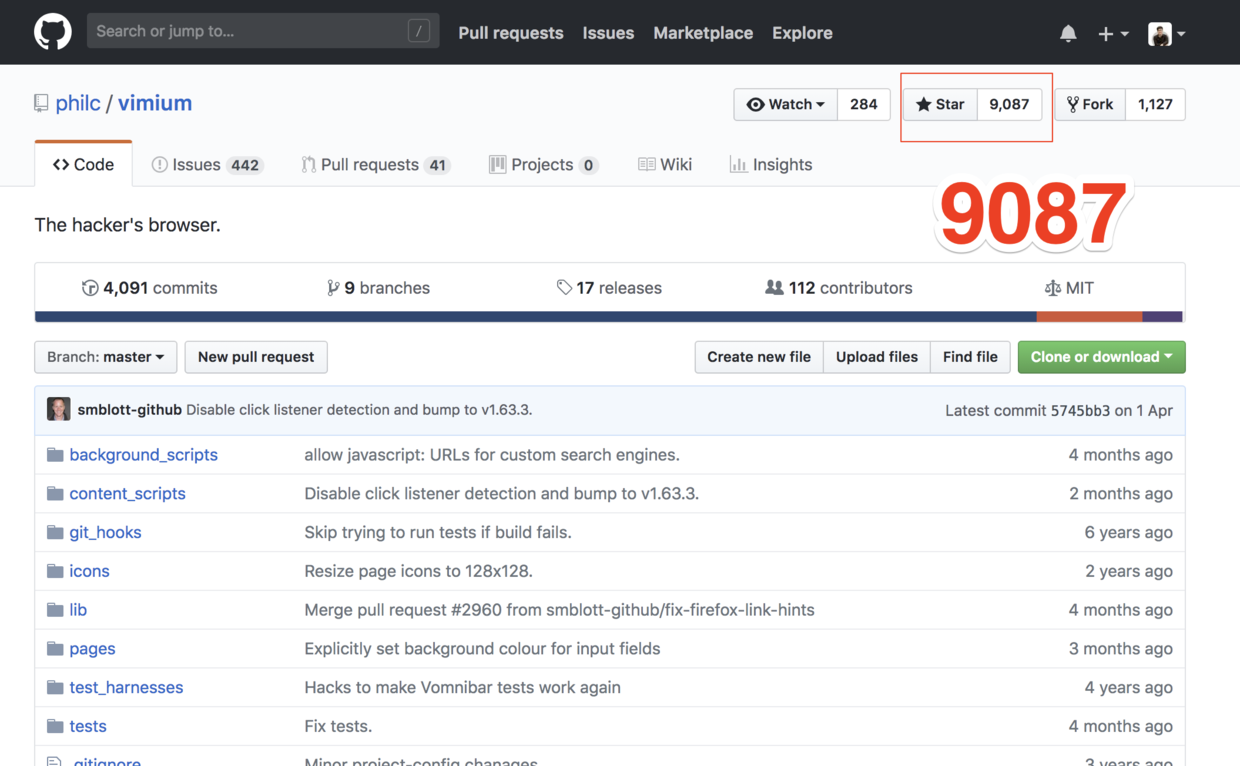1240x766 pixels.
Task: Fork the vimium repository
Action: [x=1090, y=104]
